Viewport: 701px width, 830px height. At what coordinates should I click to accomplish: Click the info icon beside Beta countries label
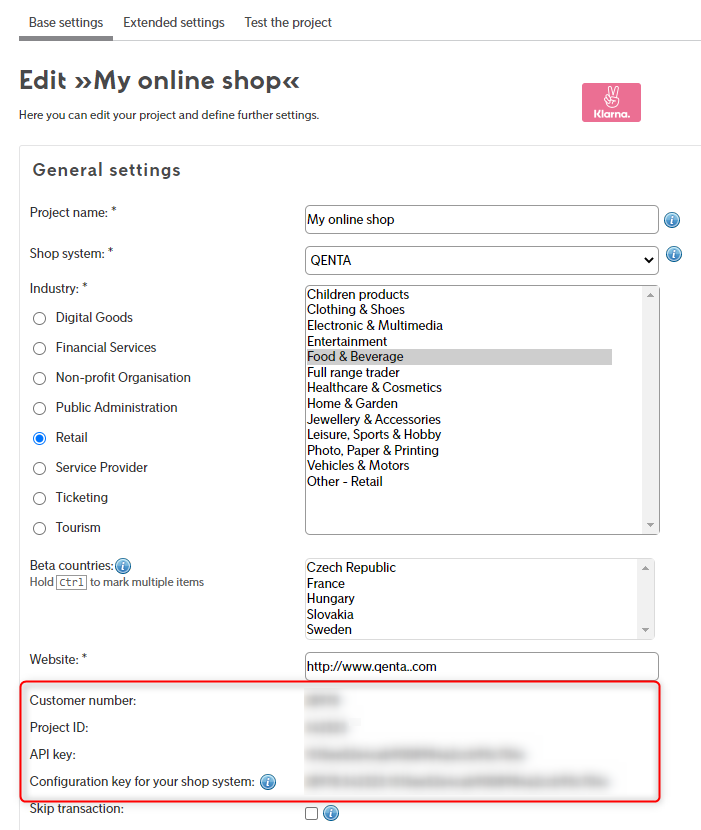pyautogui.click(x=123, y=566)
